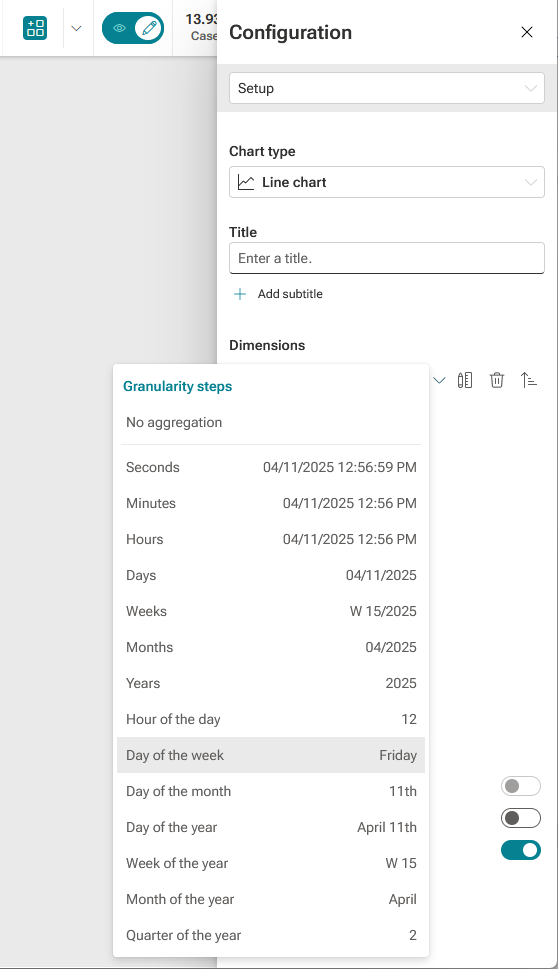
Task: Choose Month of the year option
Action: pyautogui.click(x=271, y=899)
